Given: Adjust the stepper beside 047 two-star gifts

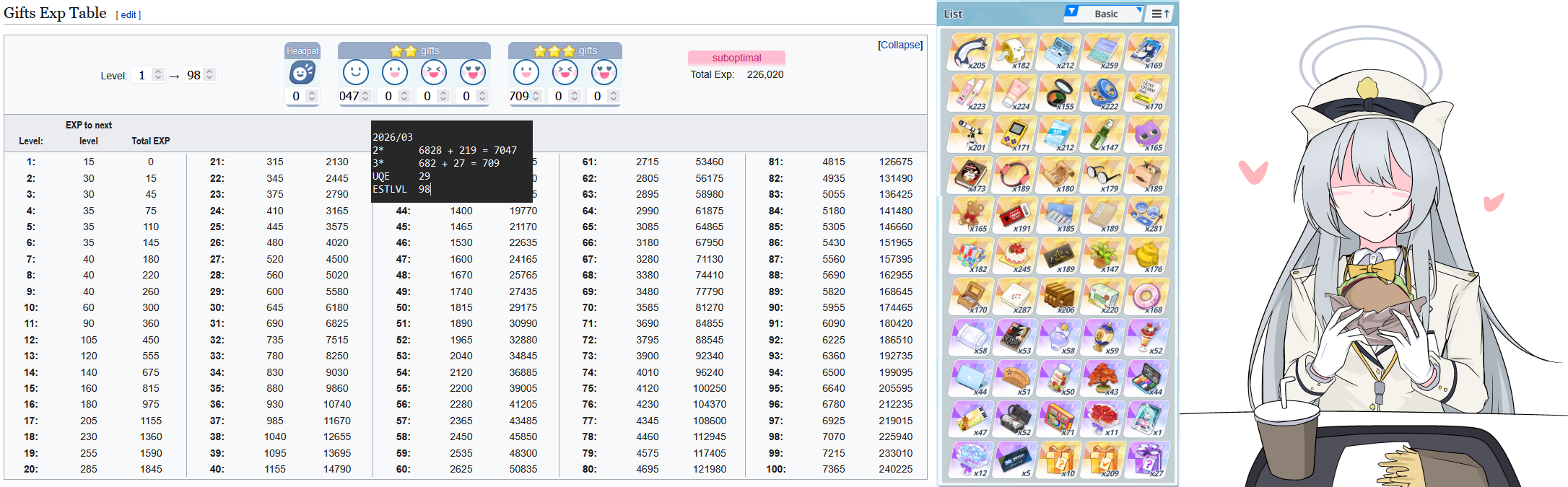Looking at the screenshot, I should click(x=365, y=96).
